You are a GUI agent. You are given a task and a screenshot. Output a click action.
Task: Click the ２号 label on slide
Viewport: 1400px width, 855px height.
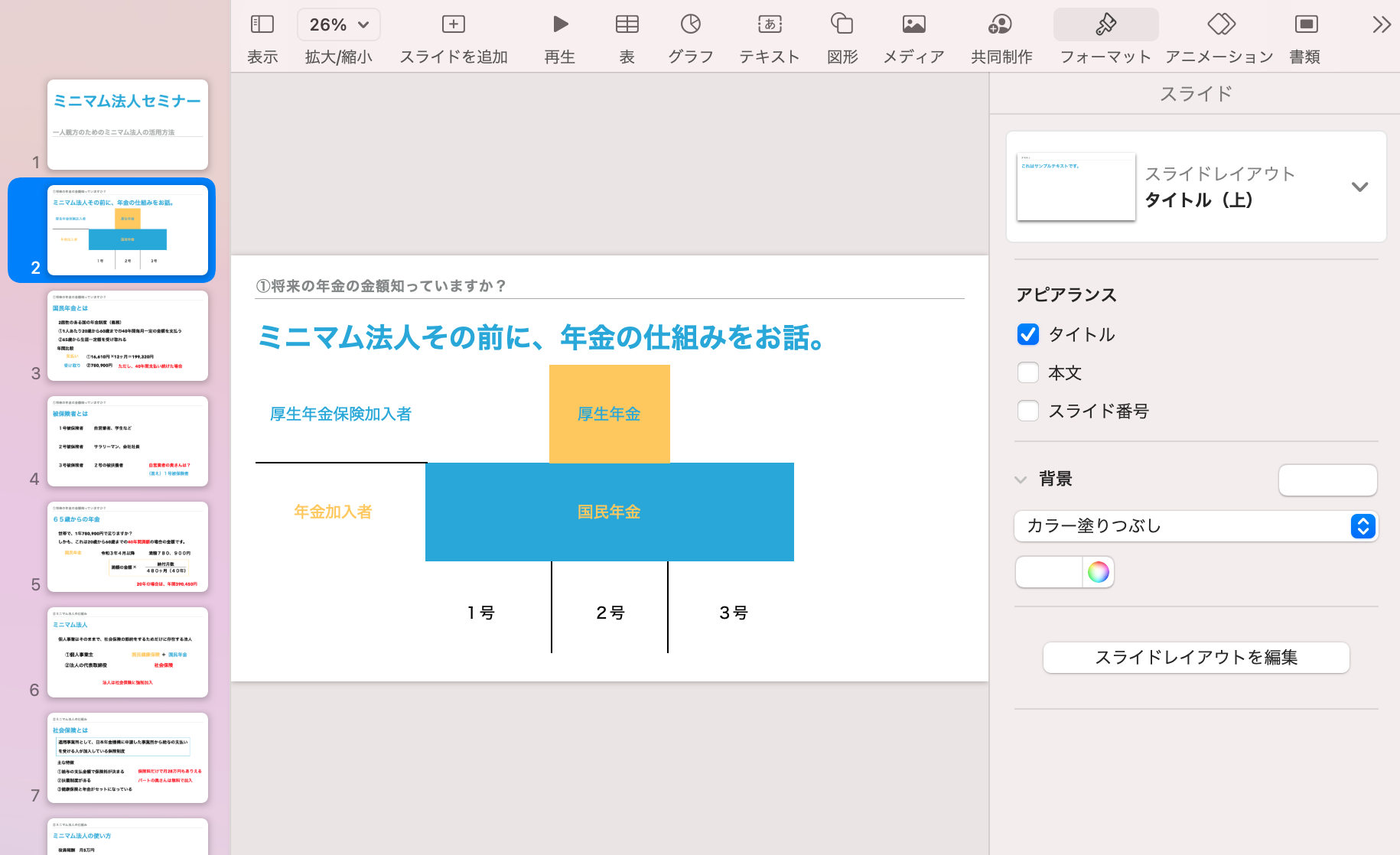610,613
